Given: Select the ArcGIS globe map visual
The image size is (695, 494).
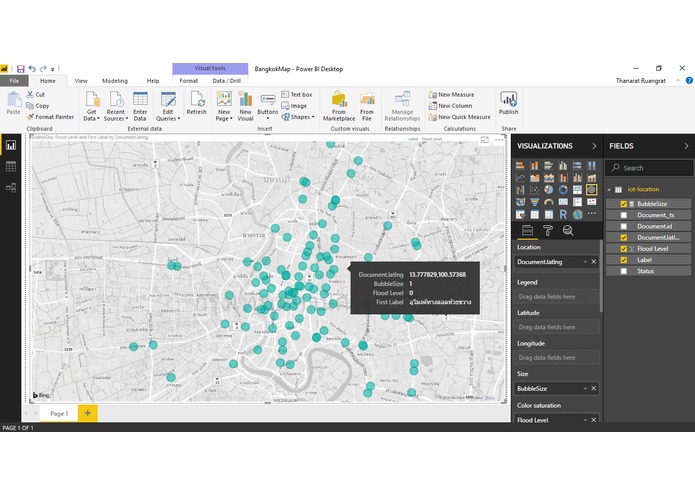Looking at the screenshot, I should [x=577, y=214].
